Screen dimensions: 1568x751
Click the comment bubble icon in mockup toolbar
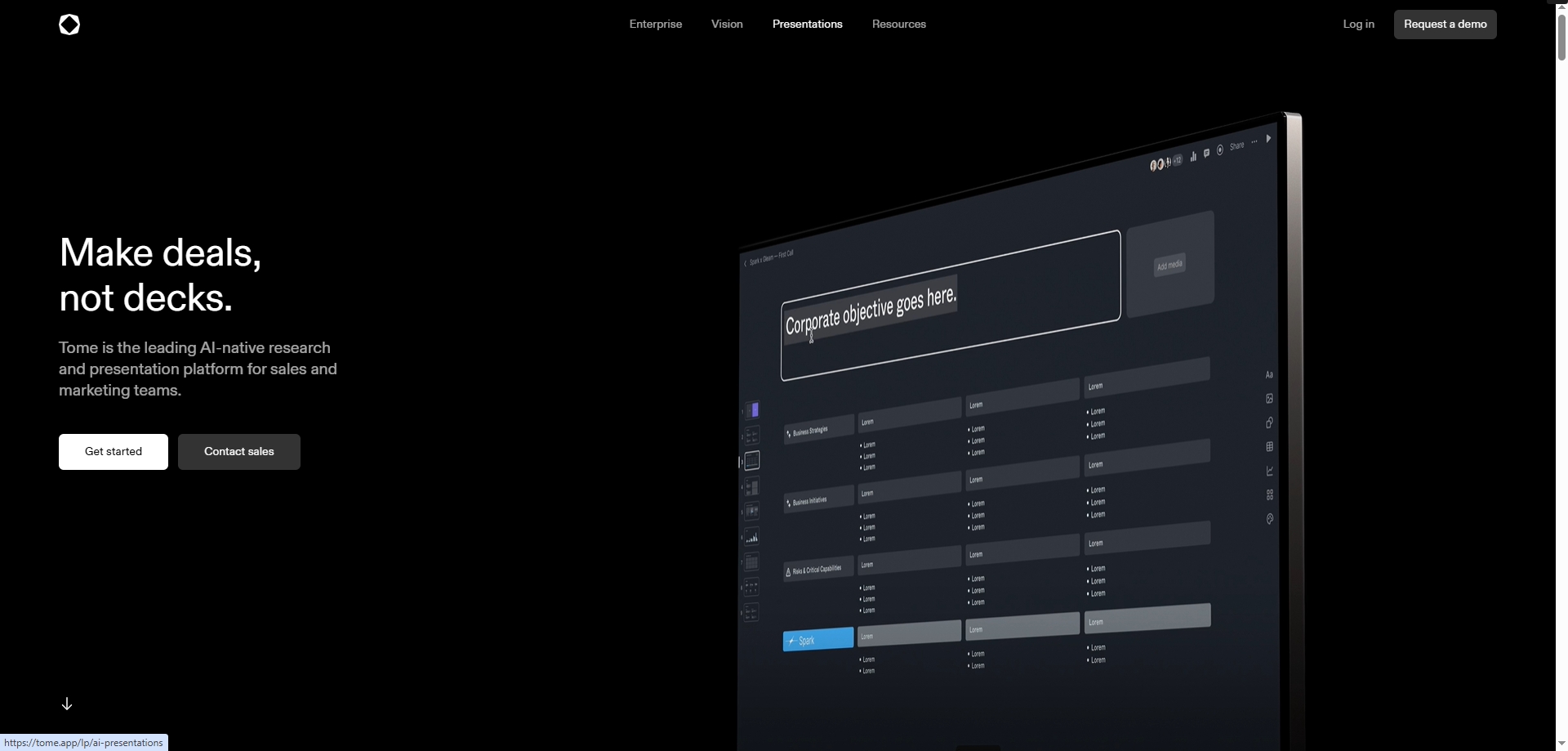1206,153
